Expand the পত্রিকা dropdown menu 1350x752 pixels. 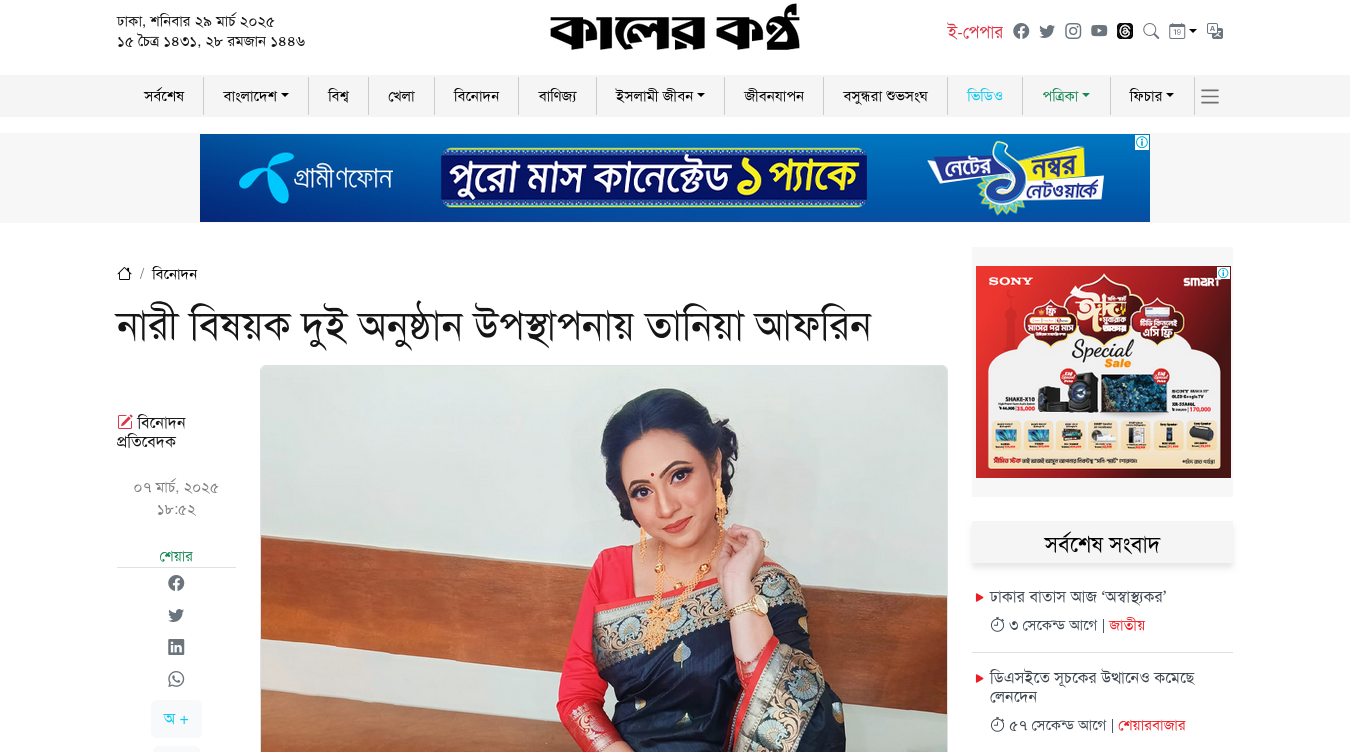click(x=1066, y=96)
